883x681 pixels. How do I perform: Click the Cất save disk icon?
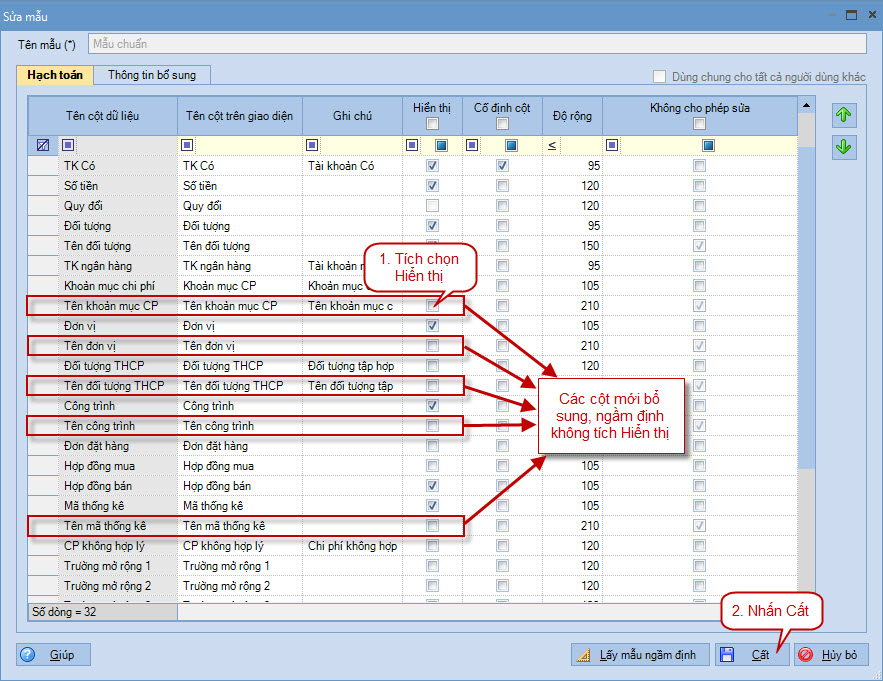[727, 655]
